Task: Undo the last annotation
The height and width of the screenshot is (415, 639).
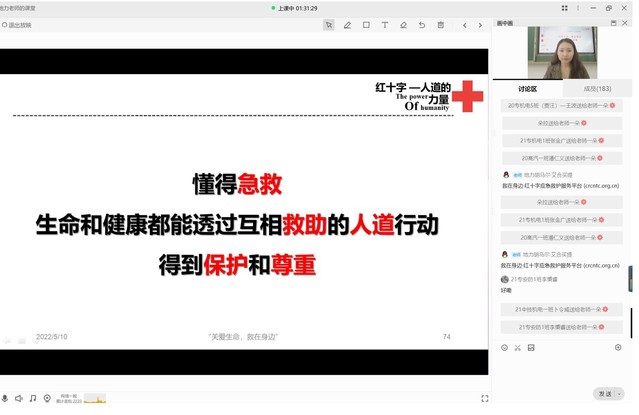Action: (422, 25)
